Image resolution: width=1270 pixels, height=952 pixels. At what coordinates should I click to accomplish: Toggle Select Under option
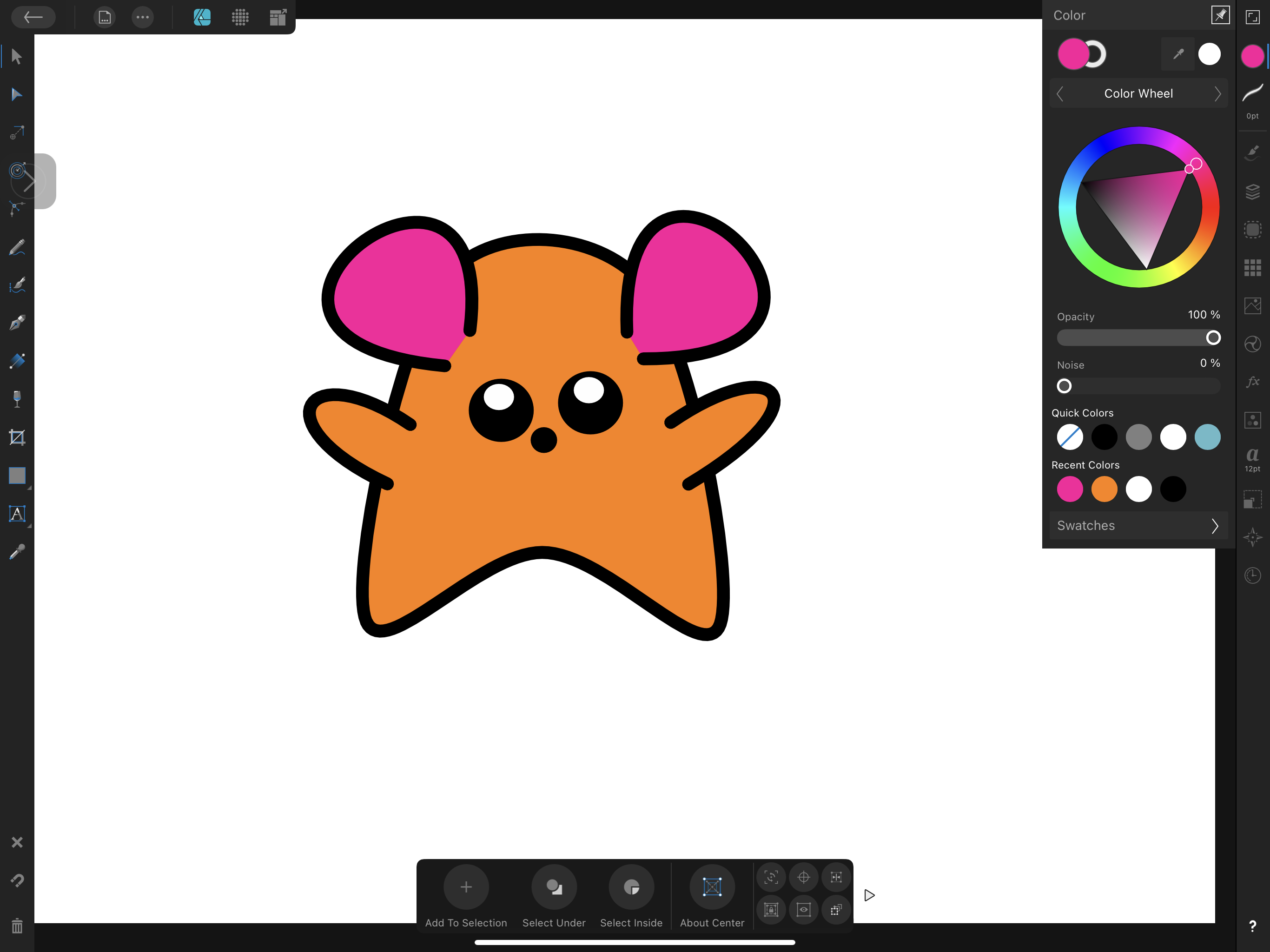tap(554, 887)
